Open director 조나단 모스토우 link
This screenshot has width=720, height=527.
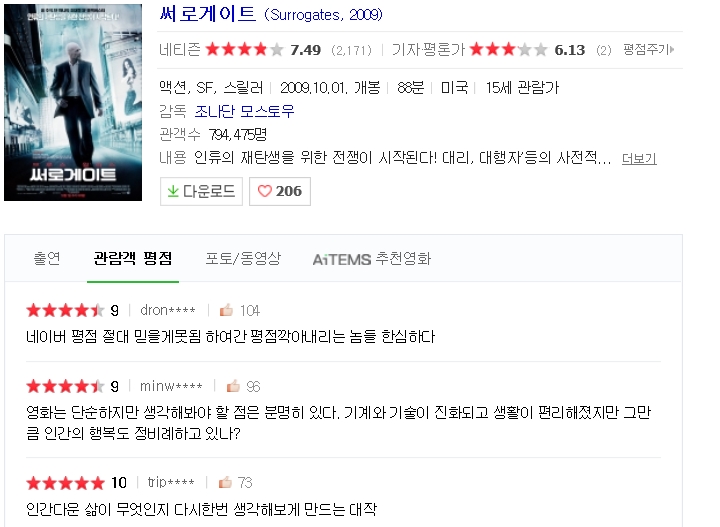244,111
